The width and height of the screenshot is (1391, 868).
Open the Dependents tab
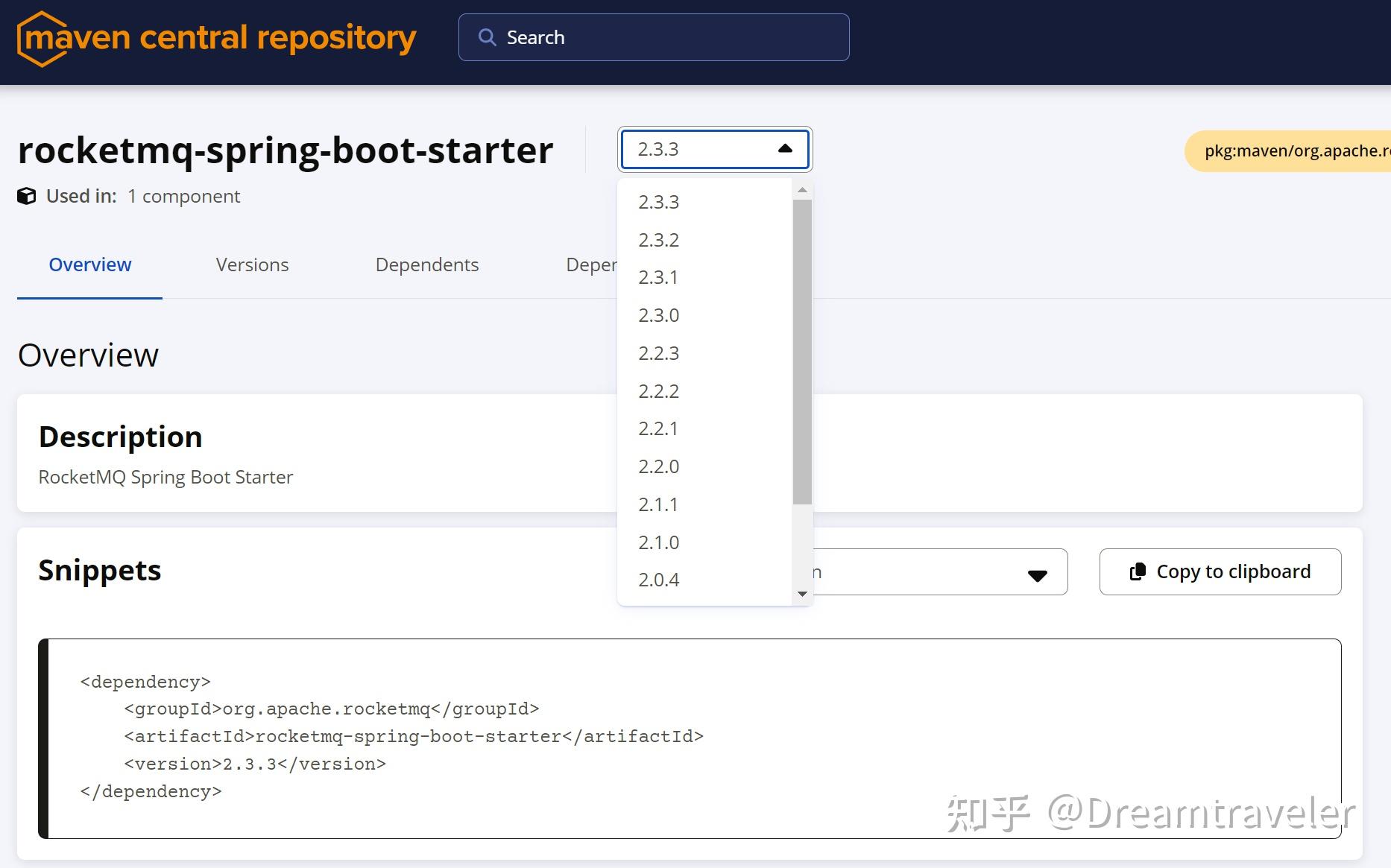point(427,264)
